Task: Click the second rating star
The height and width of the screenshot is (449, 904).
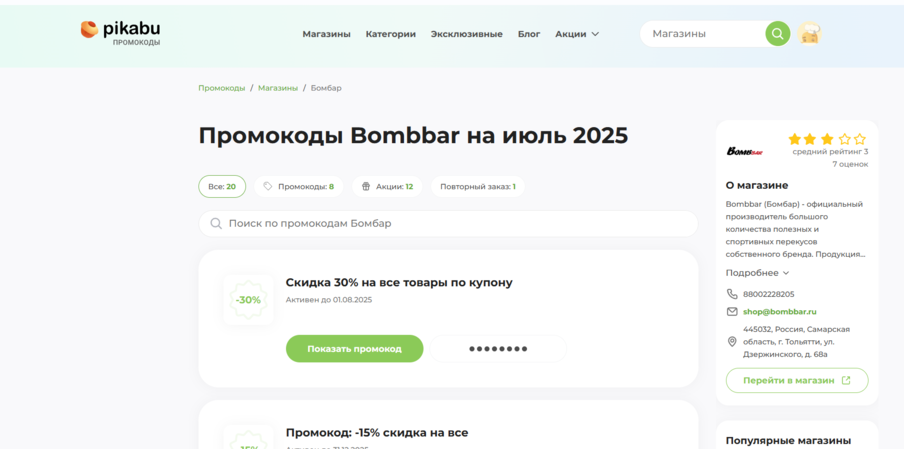Action: pos(811,139)
